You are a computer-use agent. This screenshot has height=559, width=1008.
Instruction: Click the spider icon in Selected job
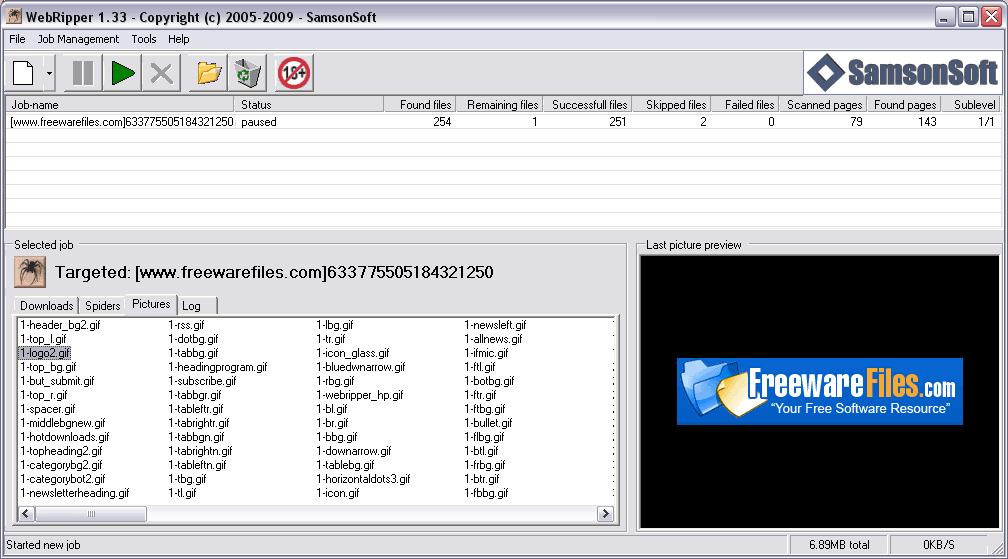[30, 272]
